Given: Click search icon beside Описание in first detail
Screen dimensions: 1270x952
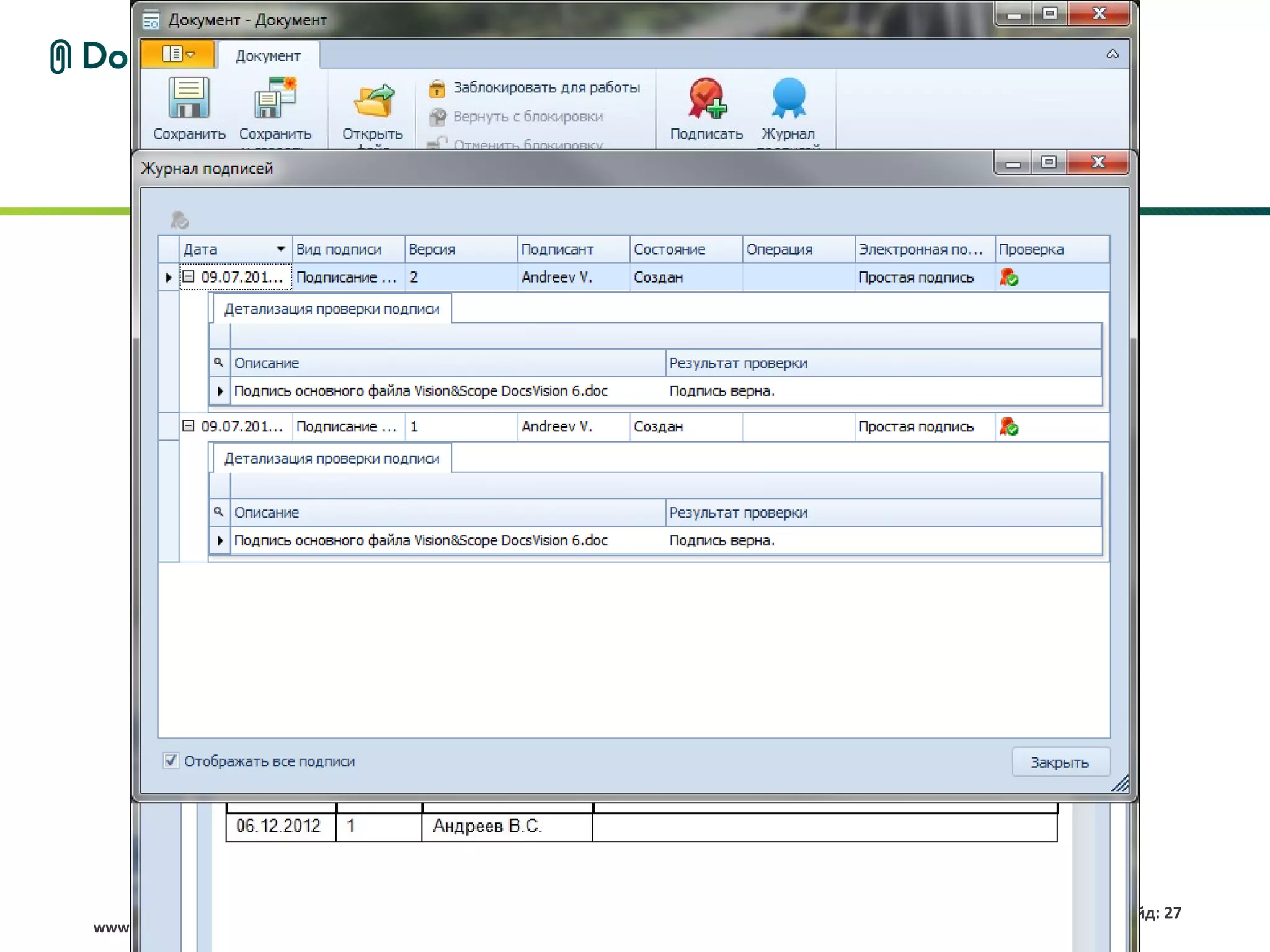Looking at the screenshot, I should tap(218, 363).
